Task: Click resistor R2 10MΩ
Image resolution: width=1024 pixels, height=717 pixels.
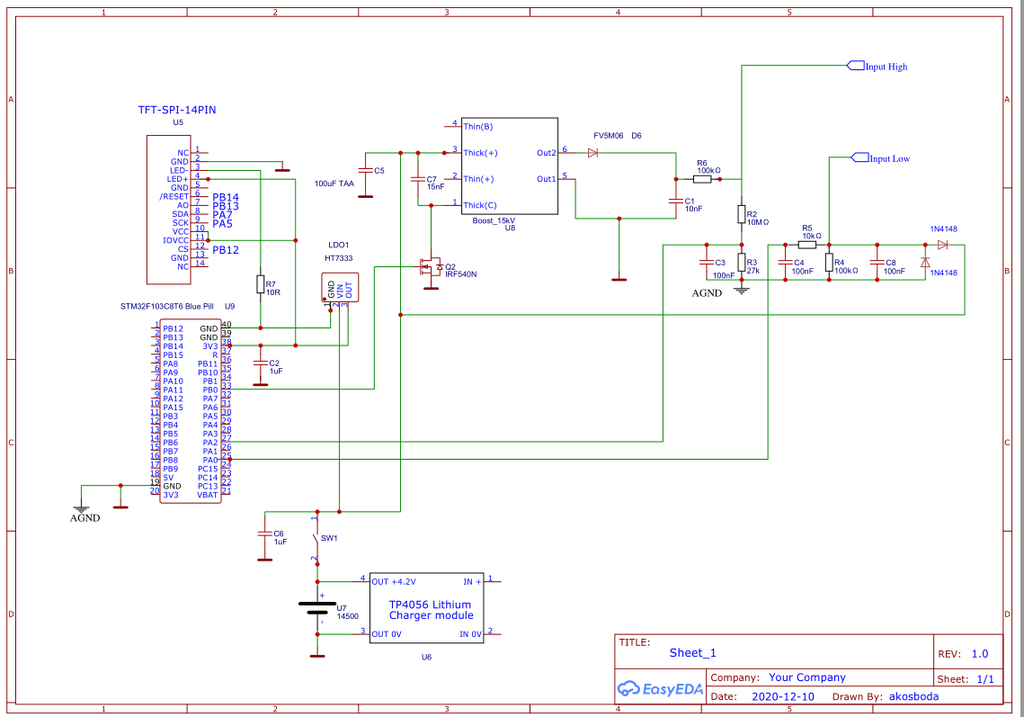Action: point(741,214)
